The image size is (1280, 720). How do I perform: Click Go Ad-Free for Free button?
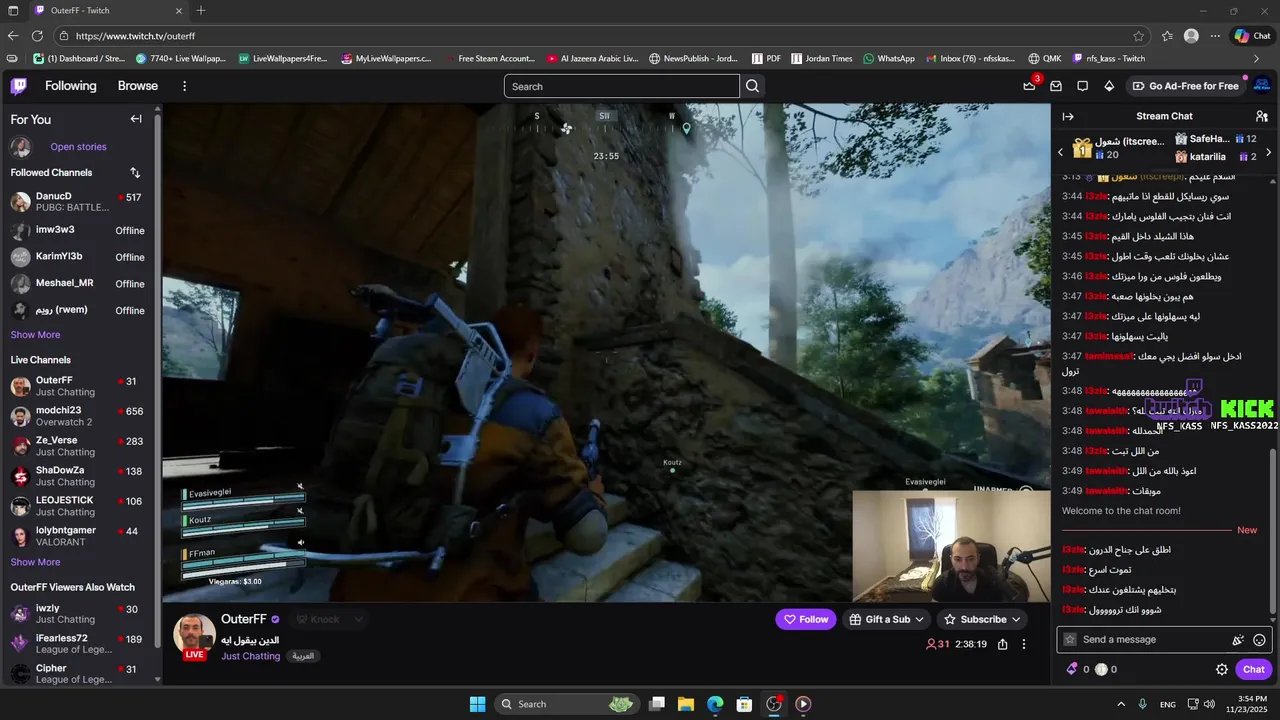[1185, 86]
